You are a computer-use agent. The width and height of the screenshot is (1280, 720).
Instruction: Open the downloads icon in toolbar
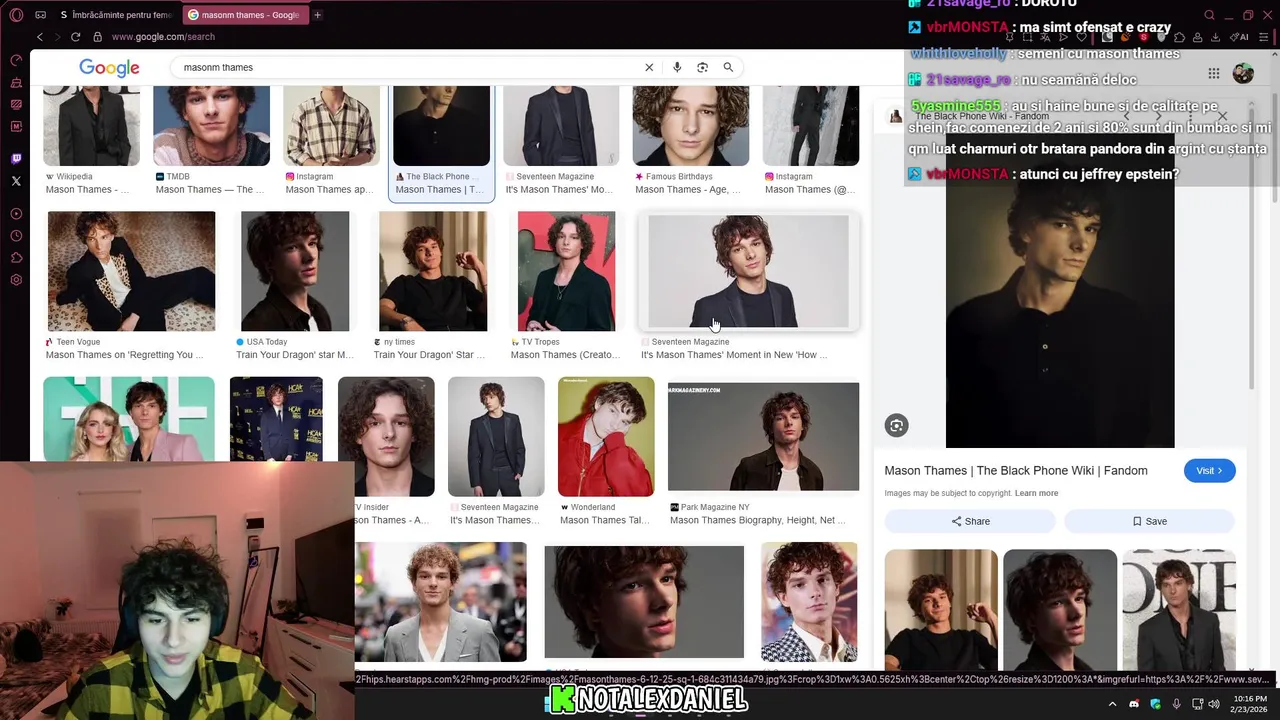tap(1215, 37)
